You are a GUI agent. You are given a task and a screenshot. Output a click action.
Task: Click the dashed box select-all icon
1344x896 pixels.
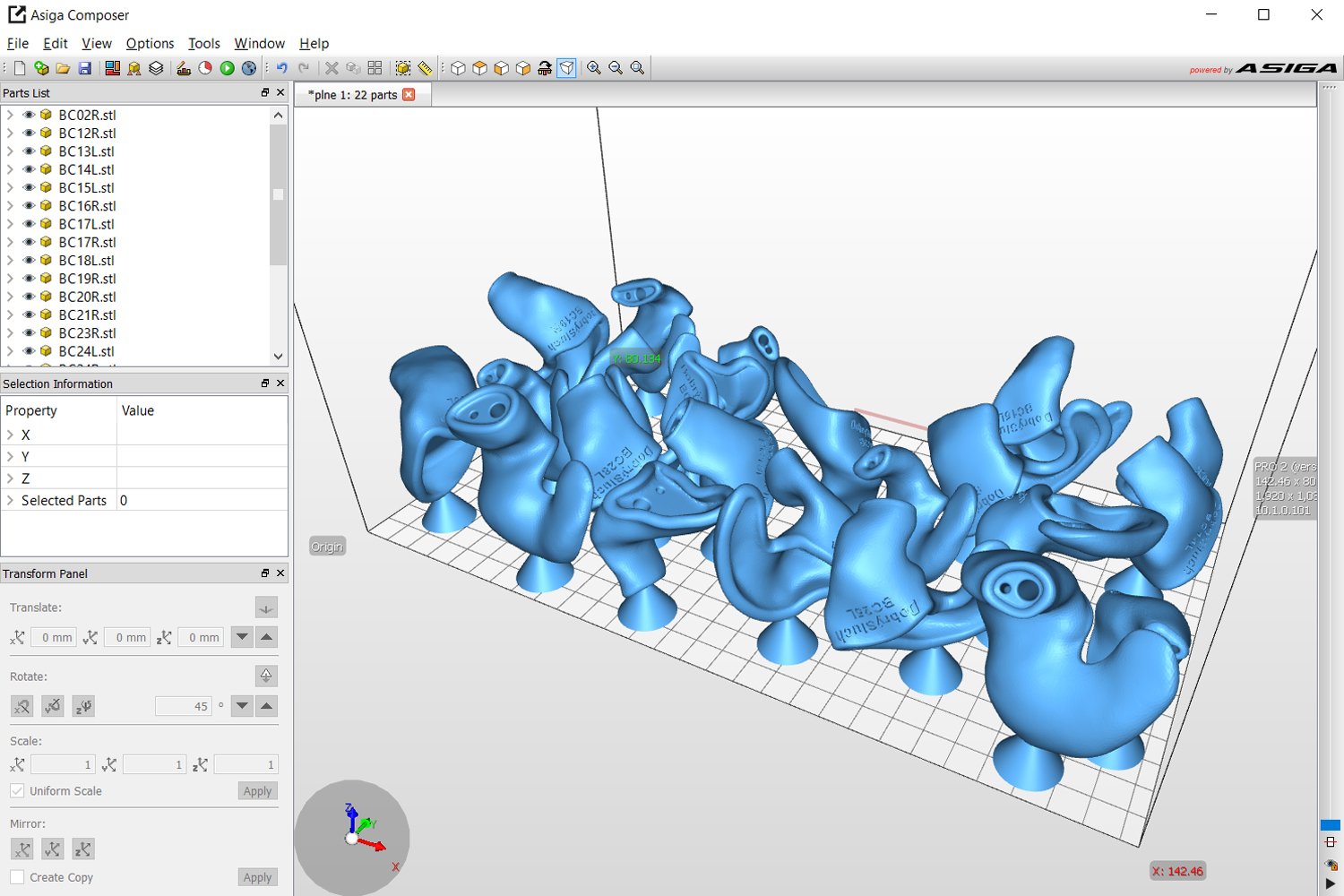pos(403,68)
